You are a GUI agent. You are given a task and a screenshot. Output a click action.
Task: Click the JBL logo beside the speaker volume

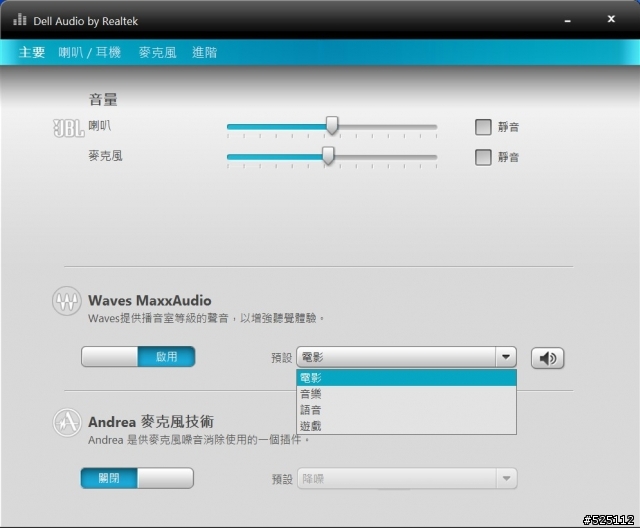pos(69,128)
